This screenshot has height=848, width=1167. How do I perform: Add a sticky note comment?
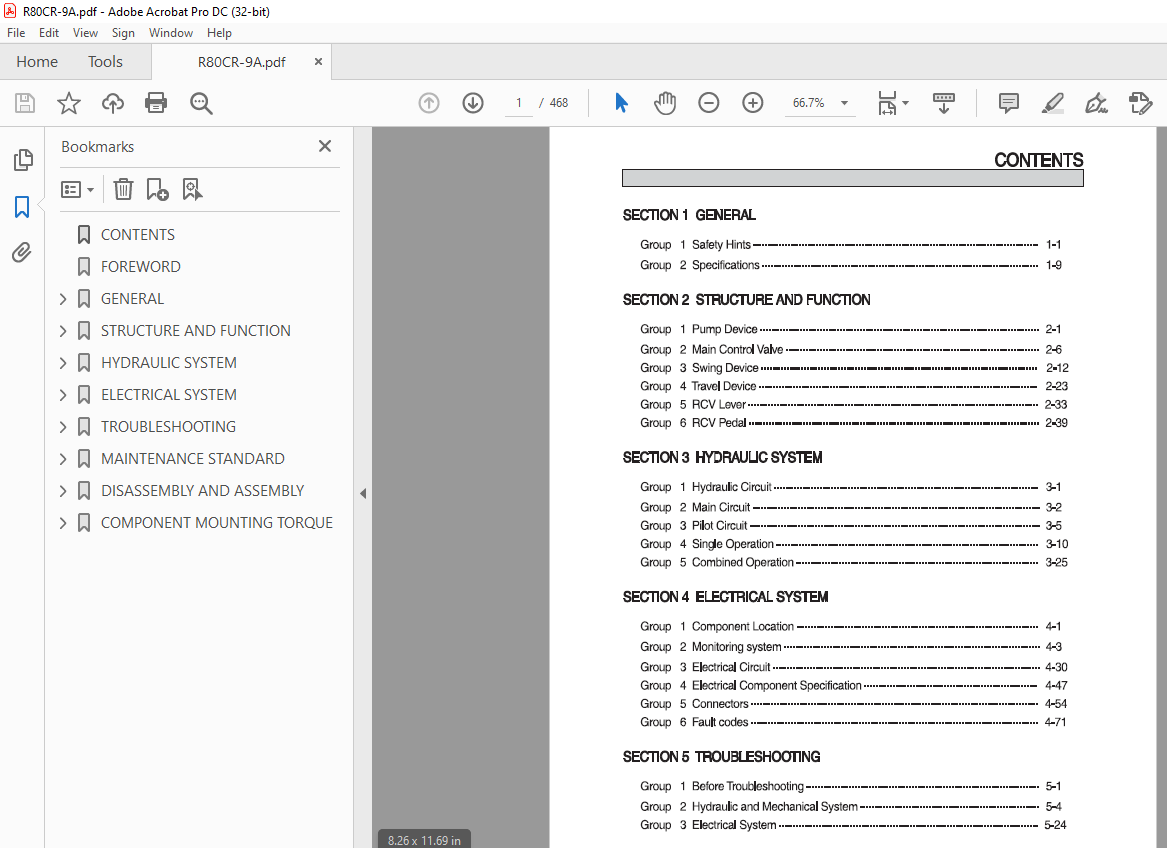[1008, 103]
